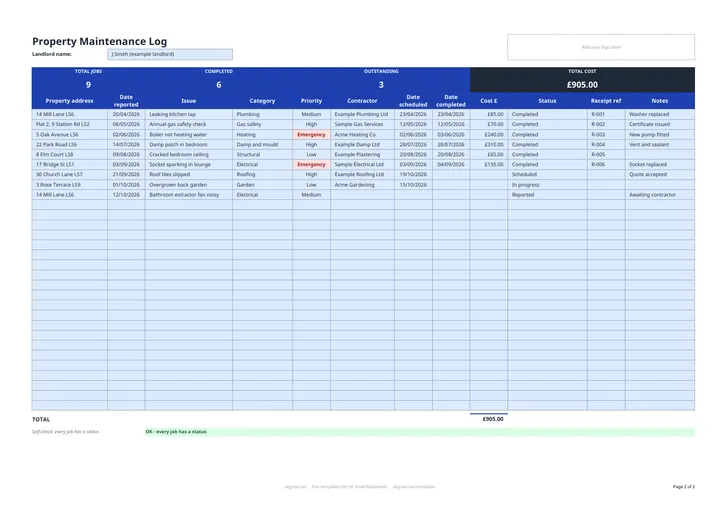Select the £240.00 cost cell

489,135
